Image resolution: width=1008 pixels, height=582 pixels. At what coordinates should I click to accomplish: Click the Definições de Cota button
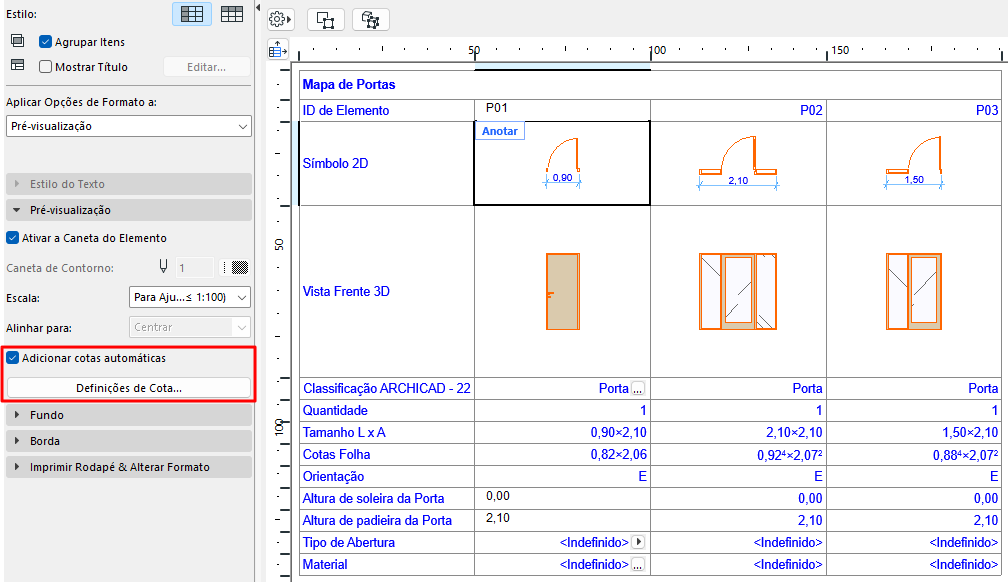(x=129, y=388)
